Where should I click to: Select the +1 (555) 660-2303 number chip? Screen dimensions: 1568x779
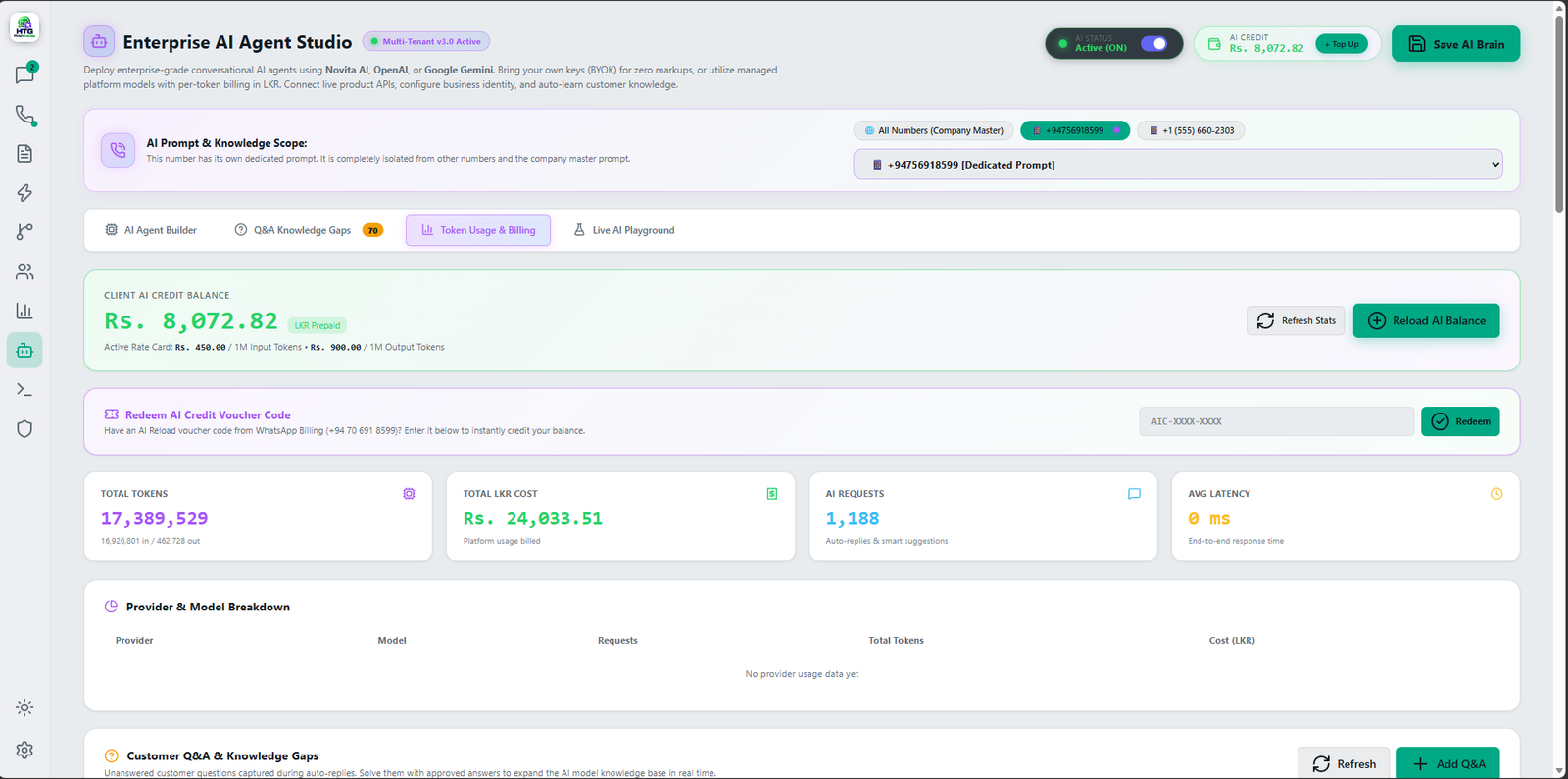[1191, 130]
